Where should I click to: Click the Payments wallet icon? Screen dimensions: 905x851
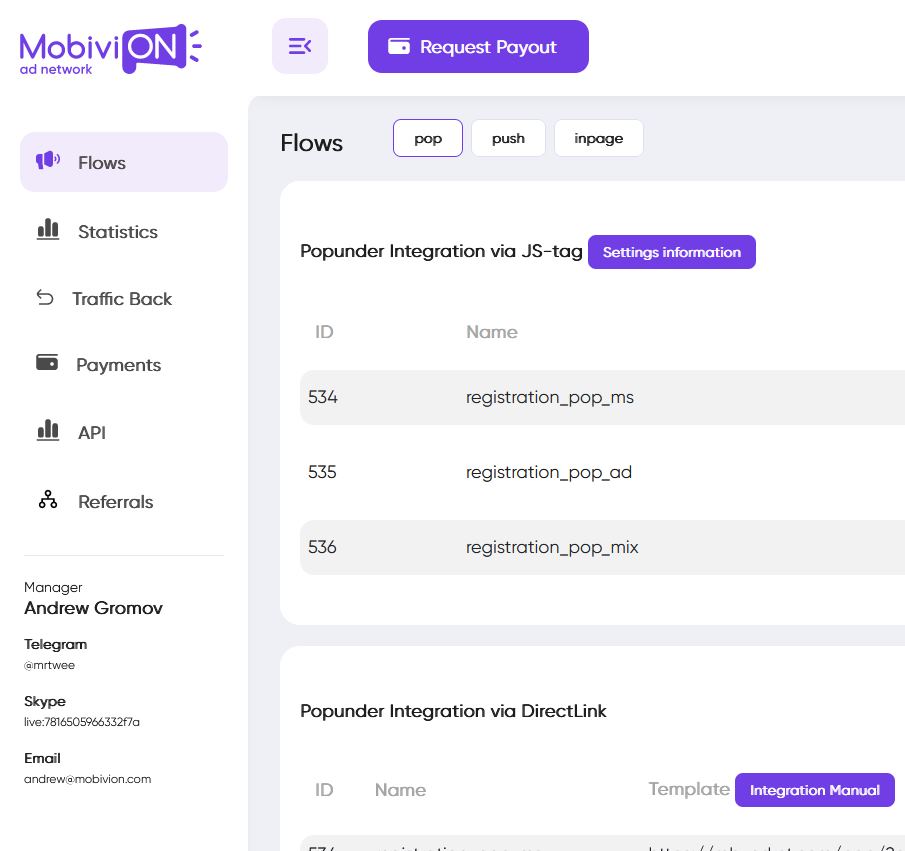tap(47, 363)
